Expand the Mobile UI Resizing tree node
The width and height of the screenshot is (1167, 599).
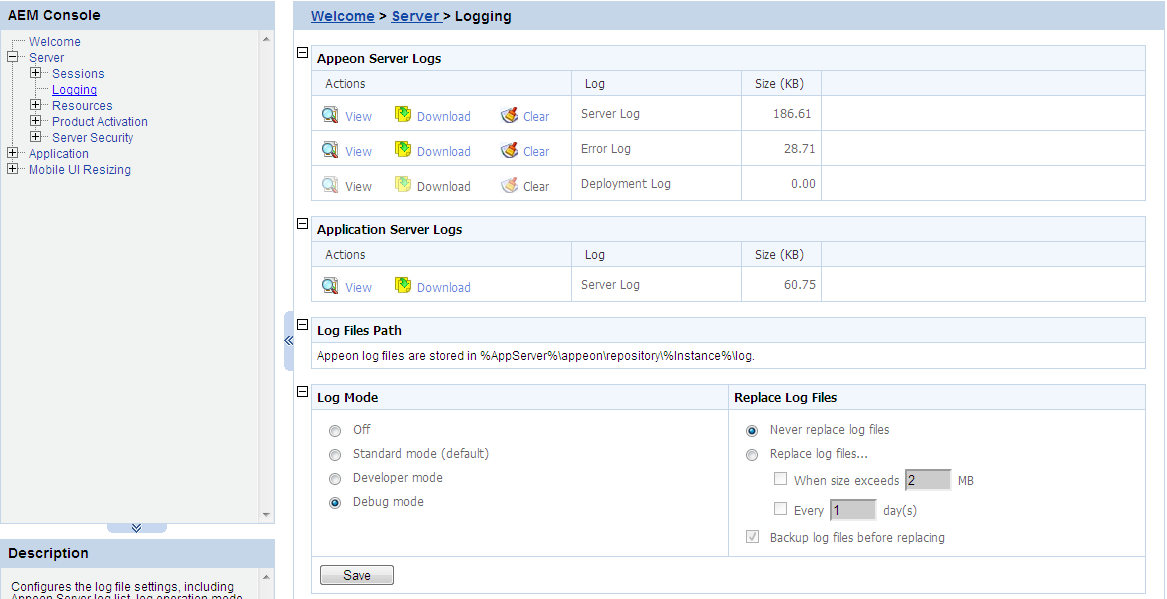point(12,169)
